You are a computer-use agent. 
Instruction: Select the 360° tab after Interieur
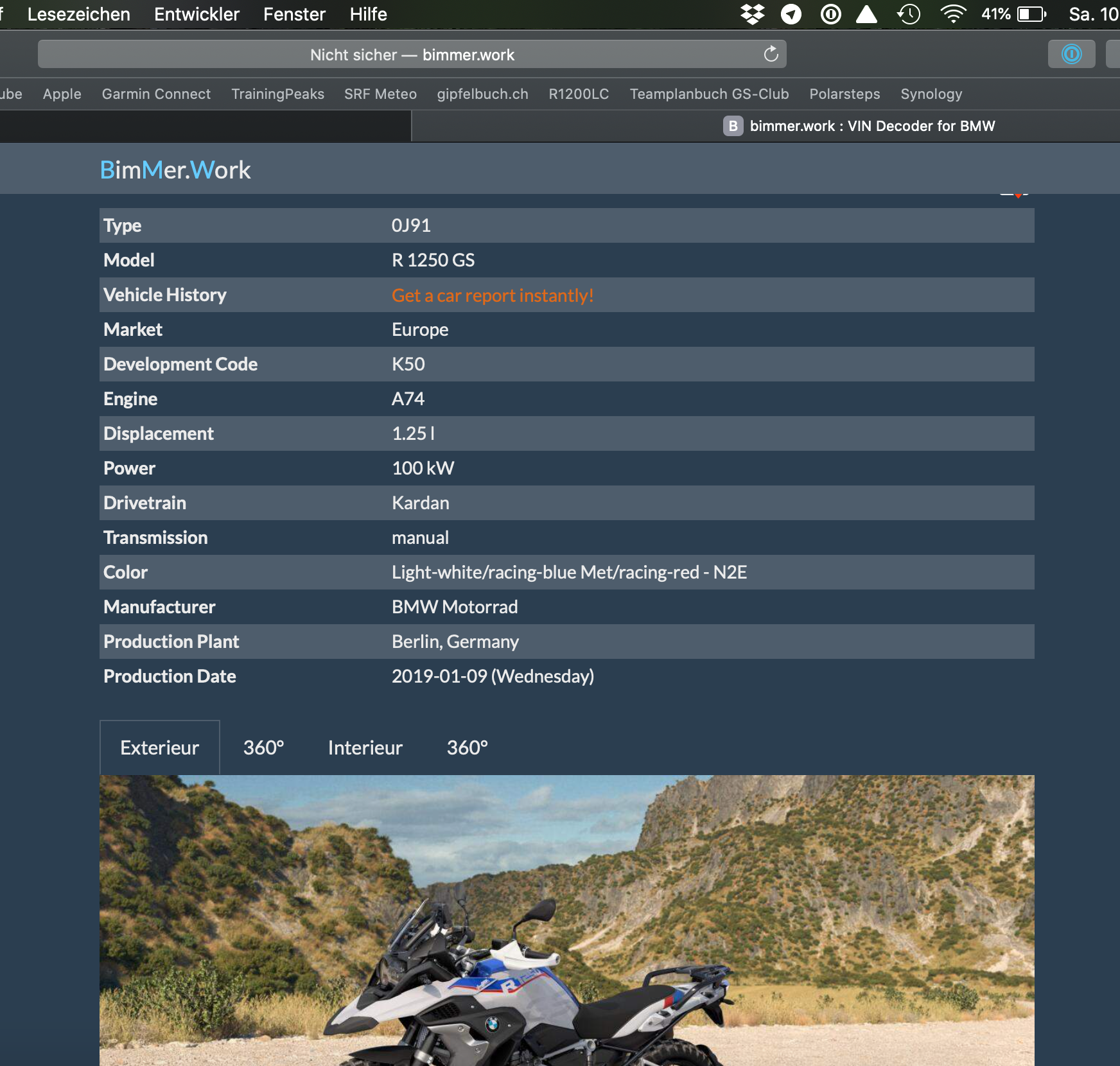(467, 747)
